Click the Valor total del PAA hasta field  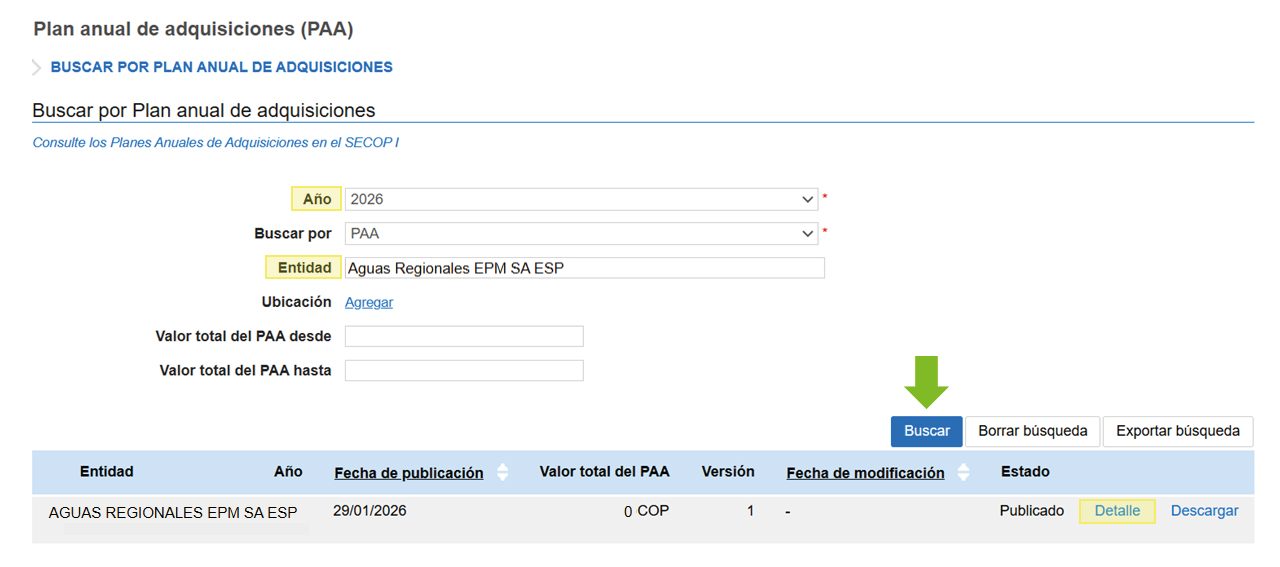pyautogui.click(x=464, y=371)
